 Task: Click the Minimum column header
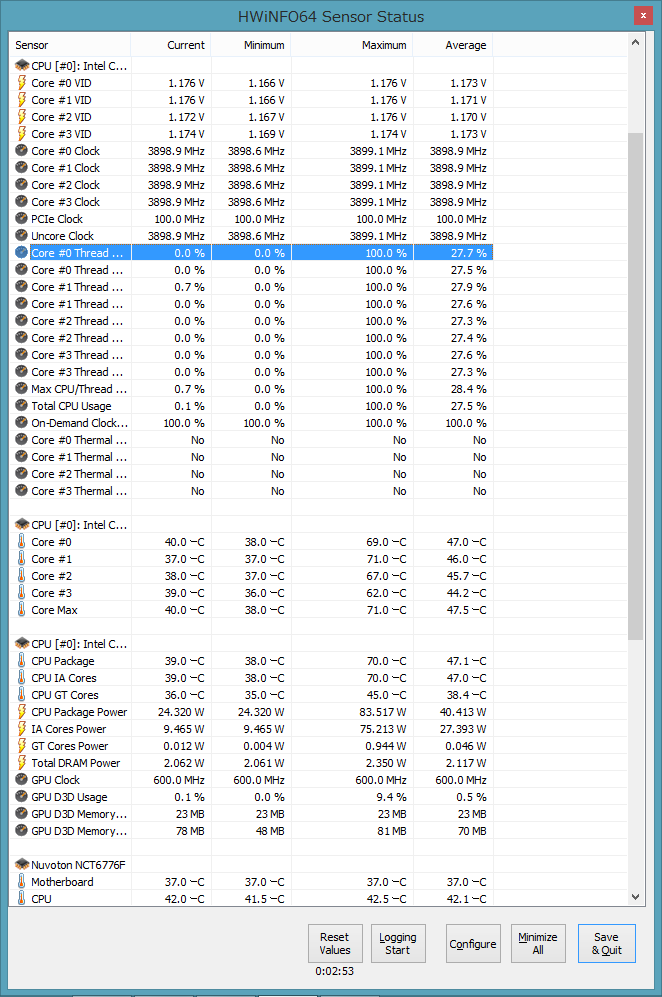[x=251, y=45]
